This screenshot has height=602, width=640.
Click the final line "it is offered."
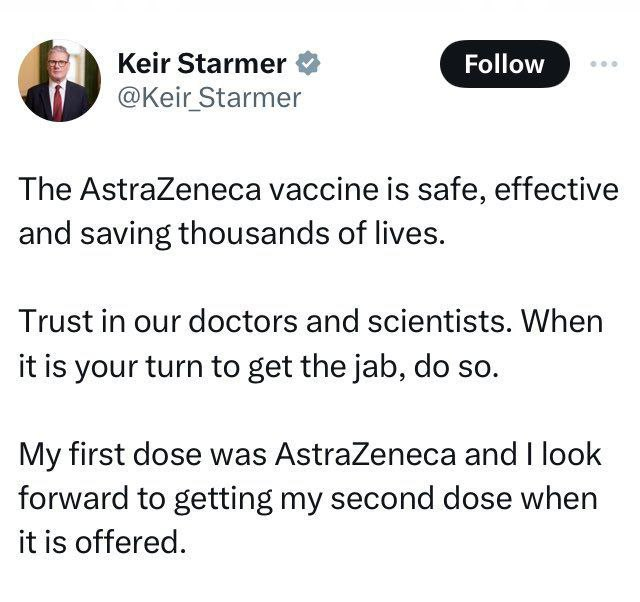pyautogui.click(x=102, y=541)
